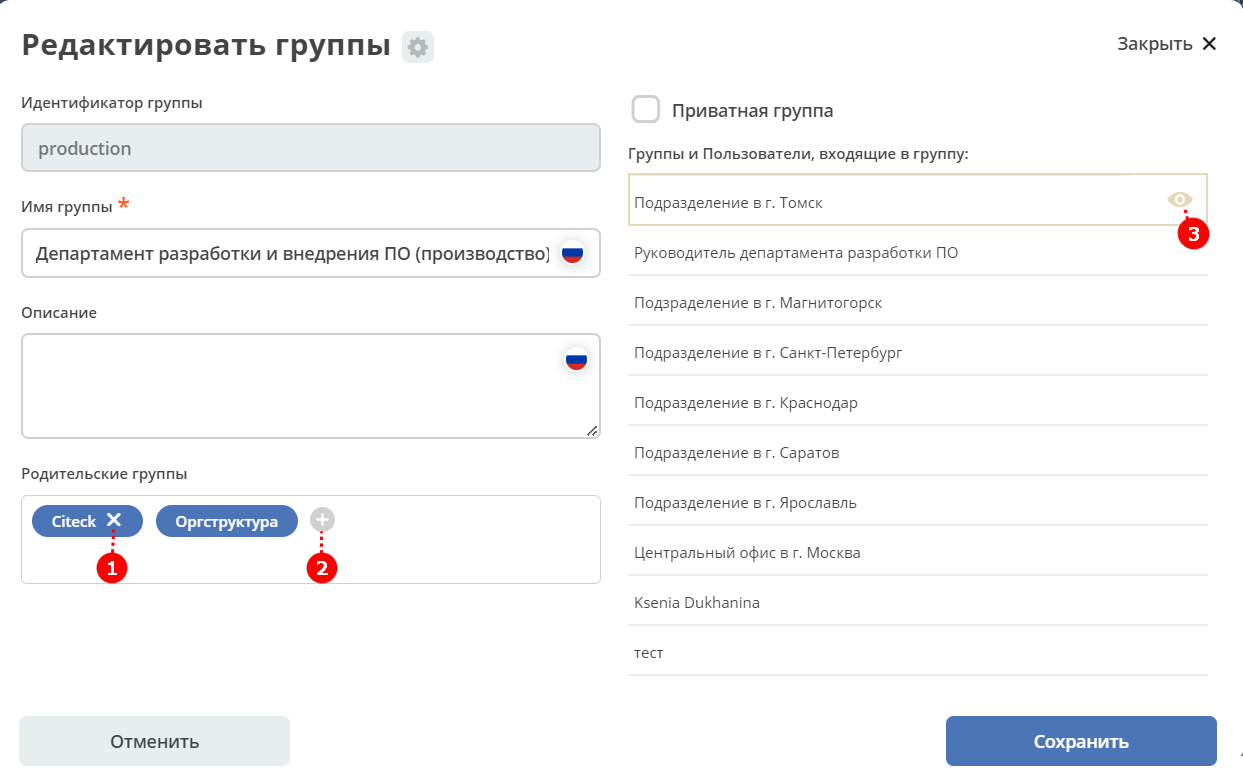Select the Центральный офис в г. Москва item
This screenshot has height=779, width=1243.
918,552
